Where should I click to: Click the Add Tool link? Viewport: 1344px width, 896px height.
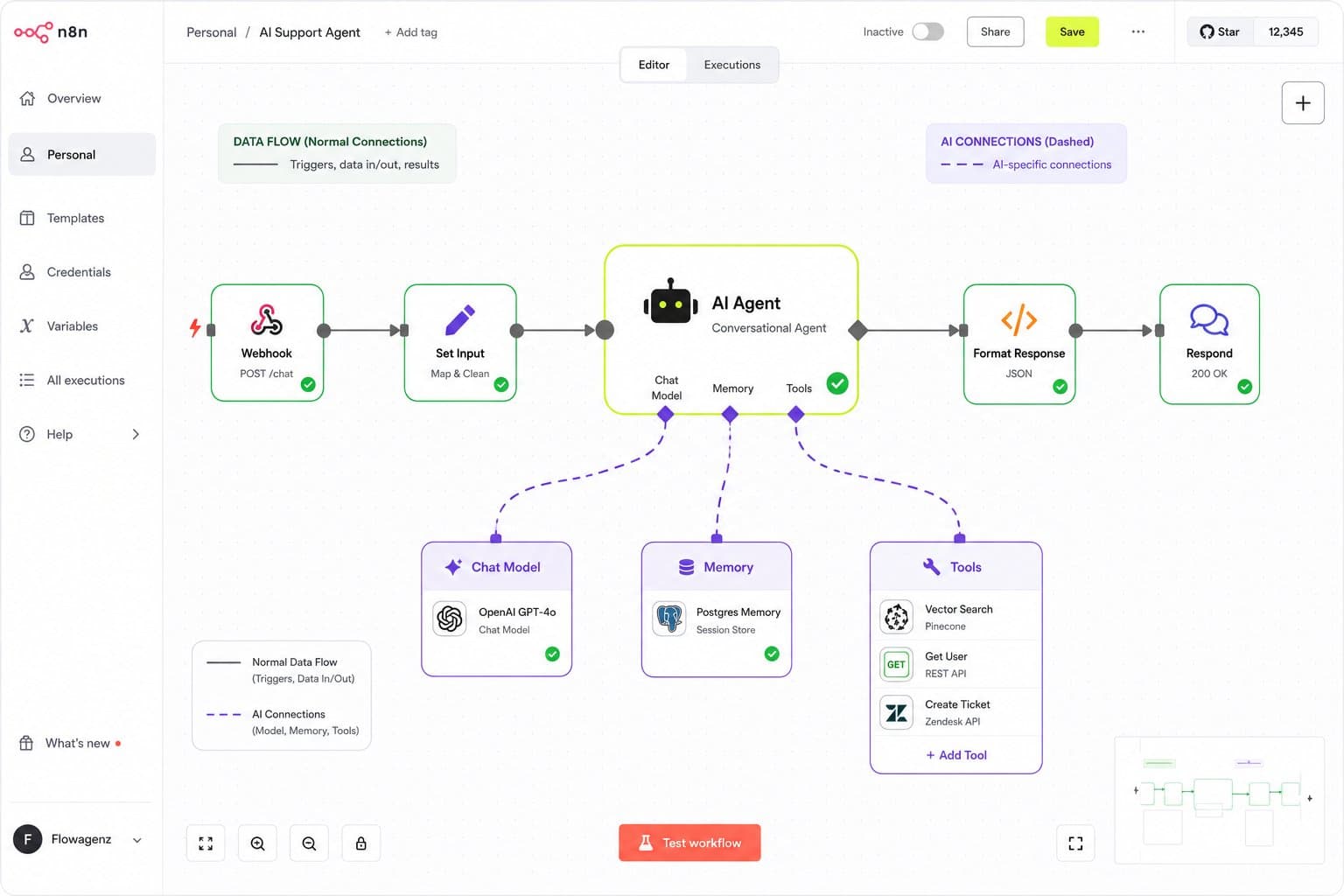click(956, 755)
